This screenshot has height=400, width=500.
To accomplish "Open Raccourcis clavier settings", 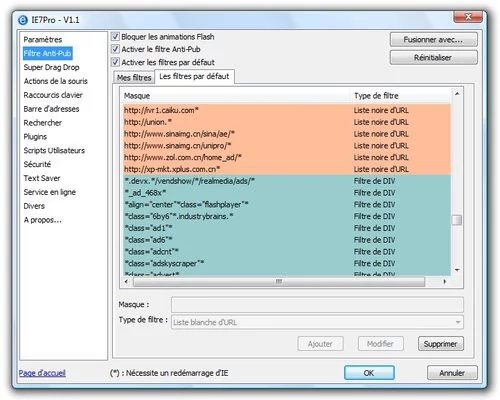I will tap(53, 95).
